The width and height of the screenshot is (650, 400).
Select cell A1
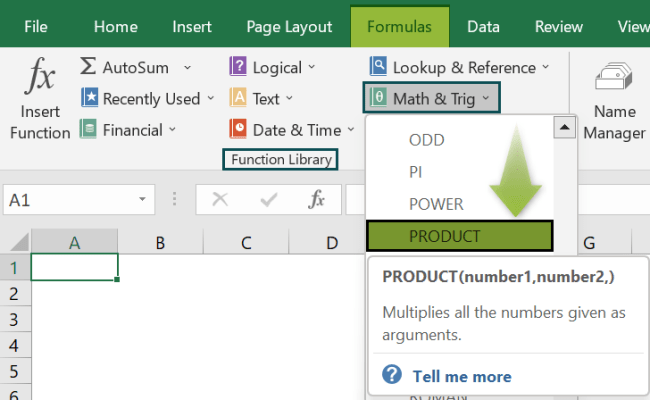tap(75, 267)
